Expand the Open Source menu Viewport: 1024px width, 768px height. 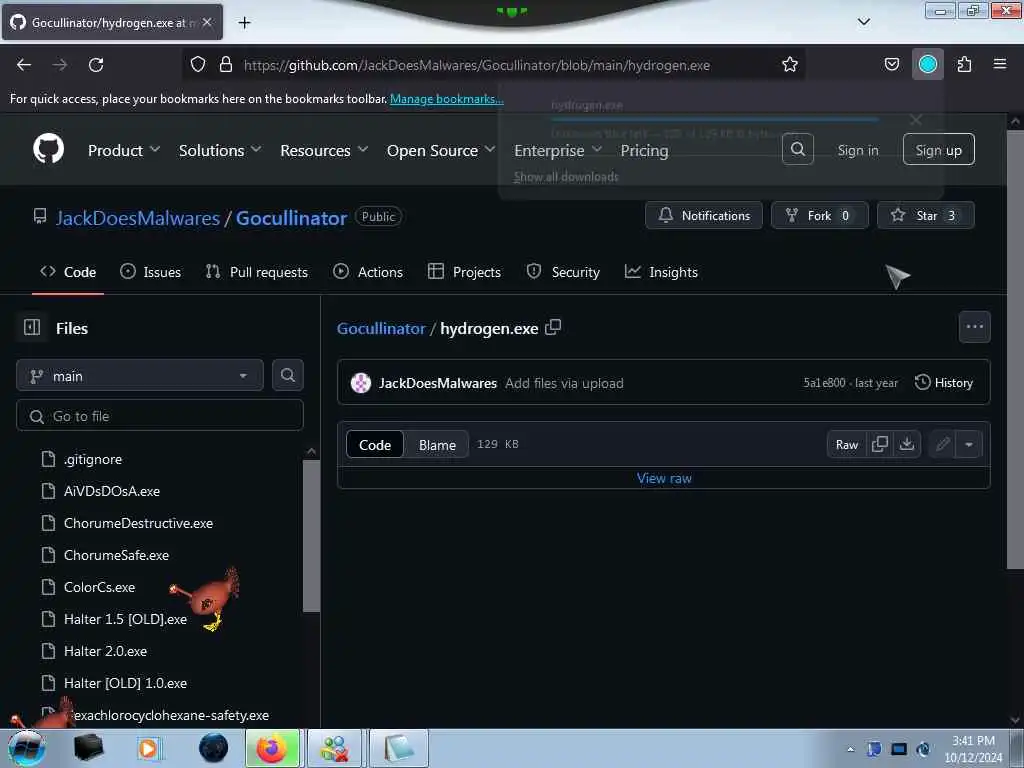pyautogui.click(x=441, y=151)
